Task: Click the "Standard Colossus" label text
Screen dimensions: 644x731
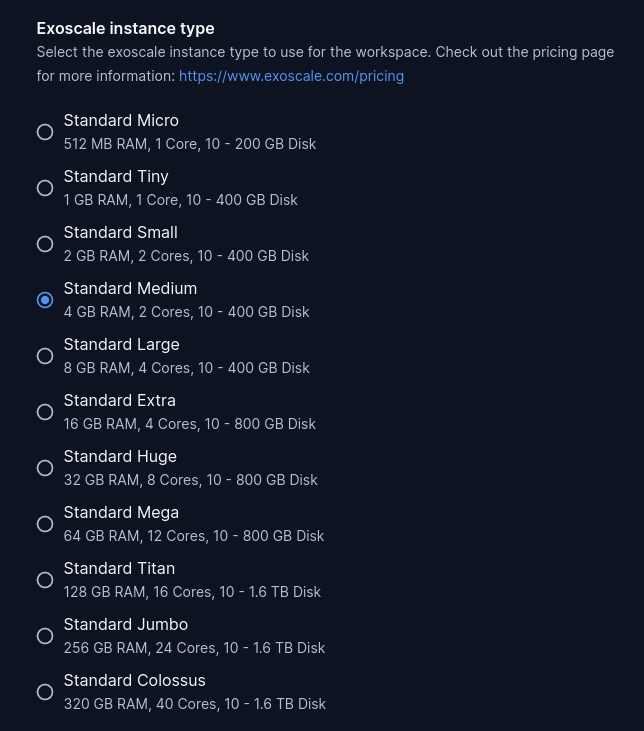Action: [134, 681]
